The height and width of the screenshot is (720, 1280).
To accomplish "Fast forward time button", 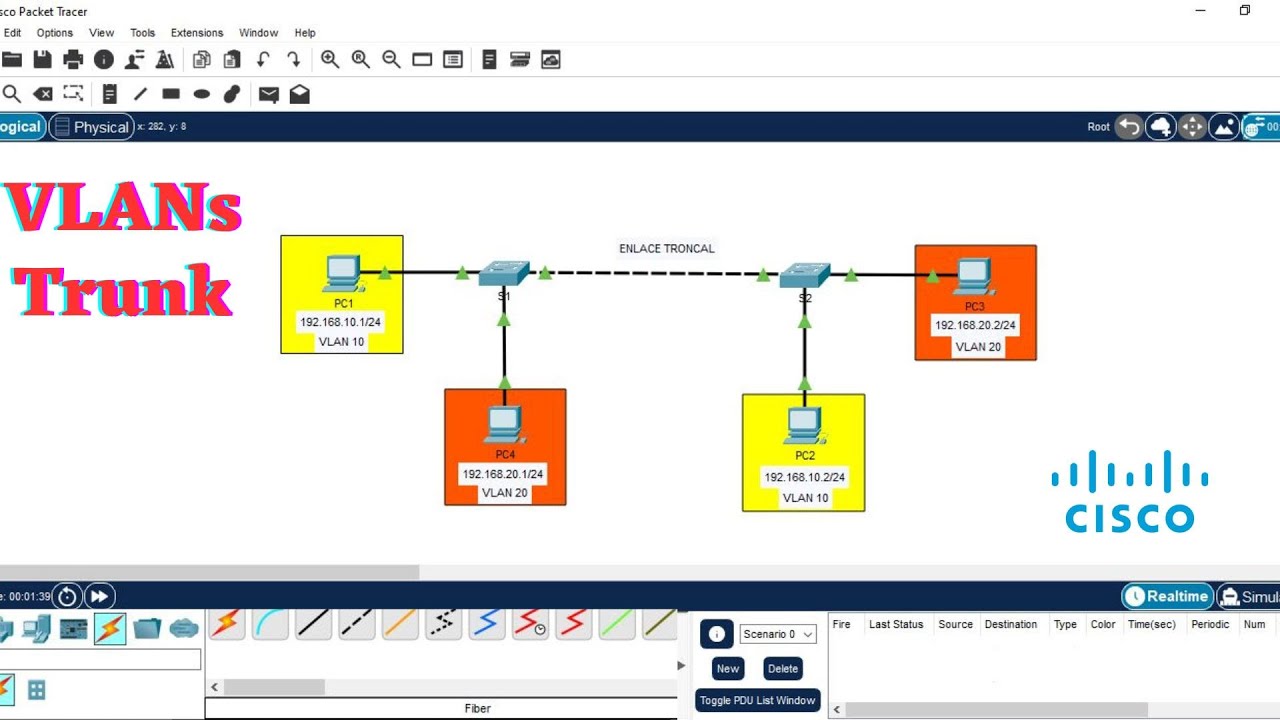I will [x=99, y=597].
